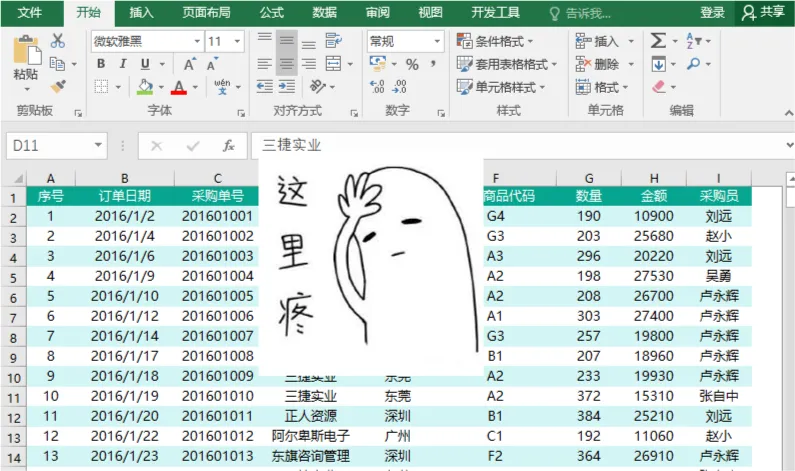Switch to 视图 tab
Image resolution: width=795 pixels, height=471 pixels.
pyautogui.click(x=430, y=13)
